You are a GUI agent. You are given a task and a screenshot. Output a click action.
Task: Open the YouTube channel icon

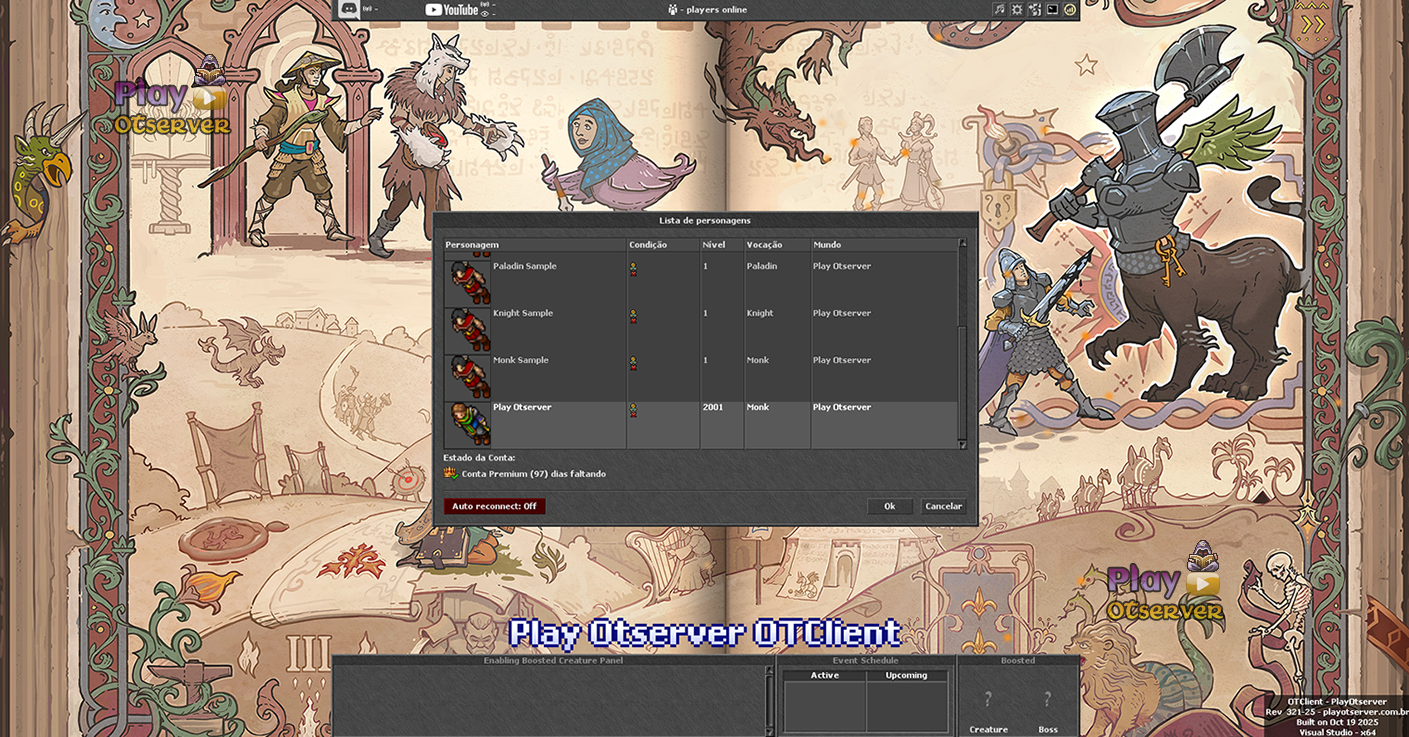click(451, 10)
